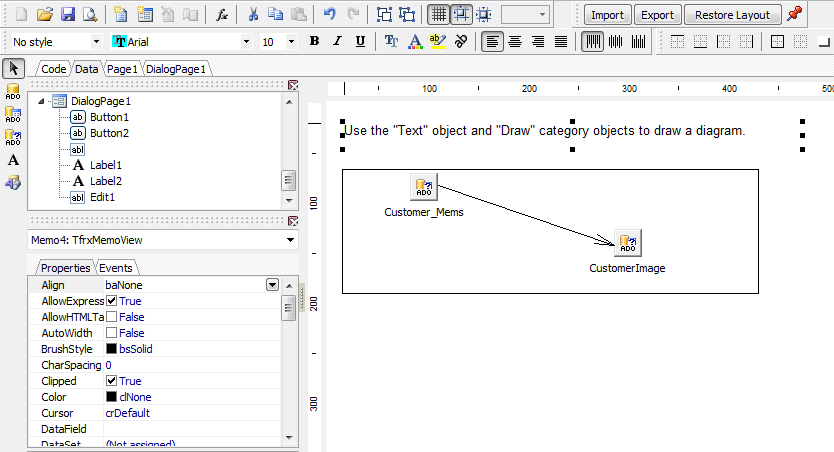Image resolution: width=834 pixels, height=452 pixels.
Task: Switch to the Data tab
Action: (86, 69)
